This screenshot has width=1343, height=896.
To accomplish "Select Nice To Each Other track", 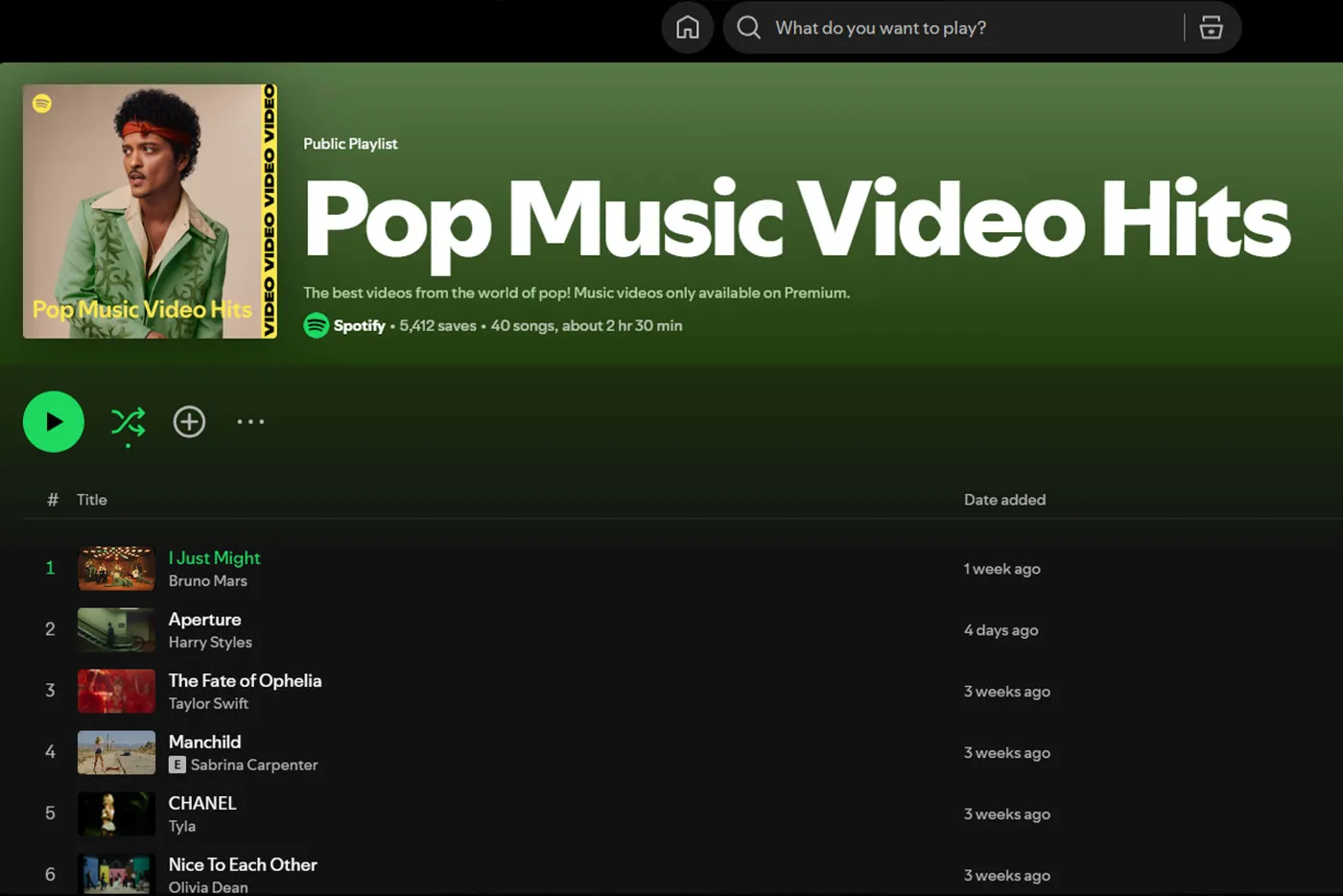I will point(243,864).
